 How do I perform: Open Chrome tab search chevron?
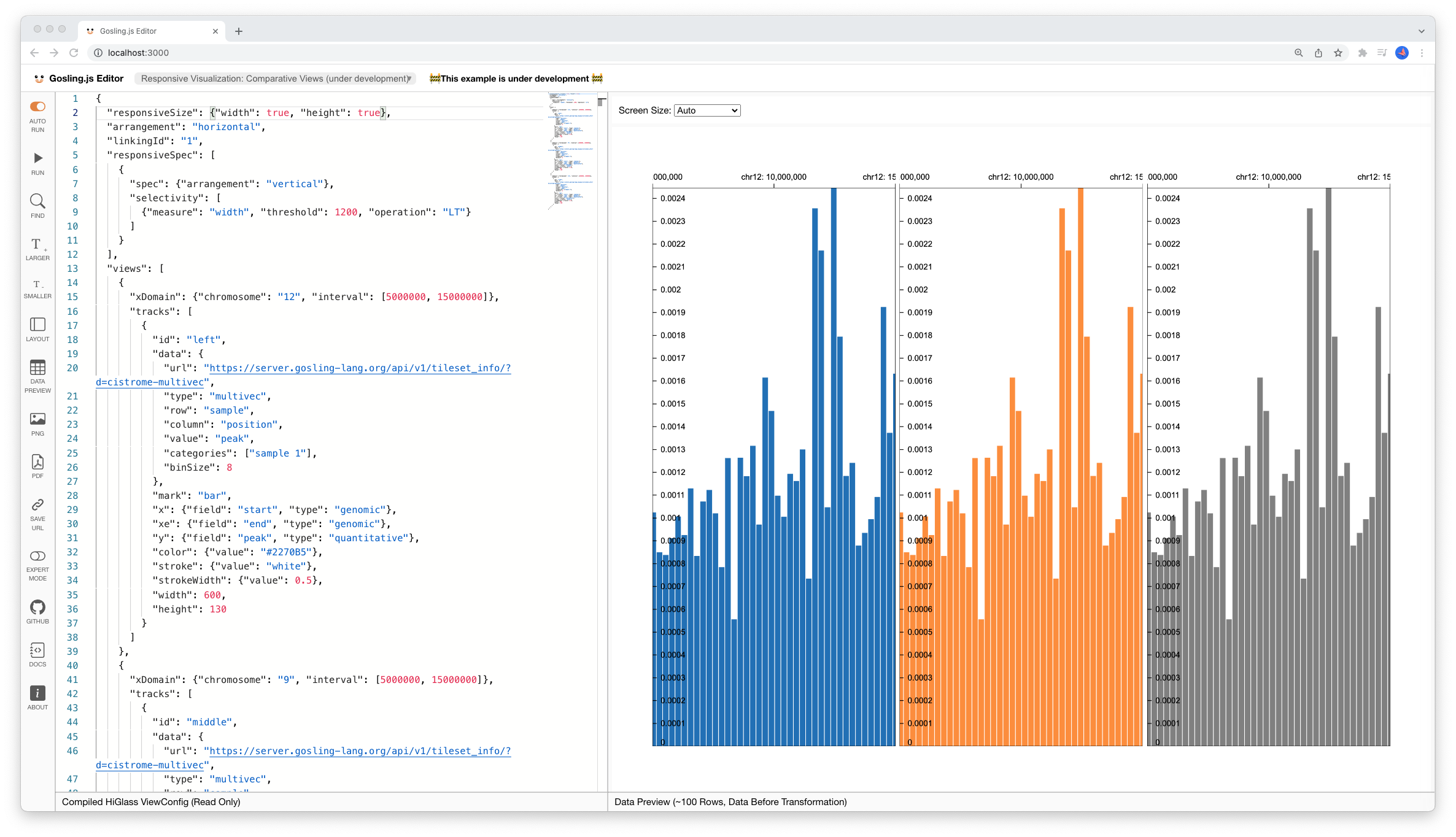pos(1421,31)
